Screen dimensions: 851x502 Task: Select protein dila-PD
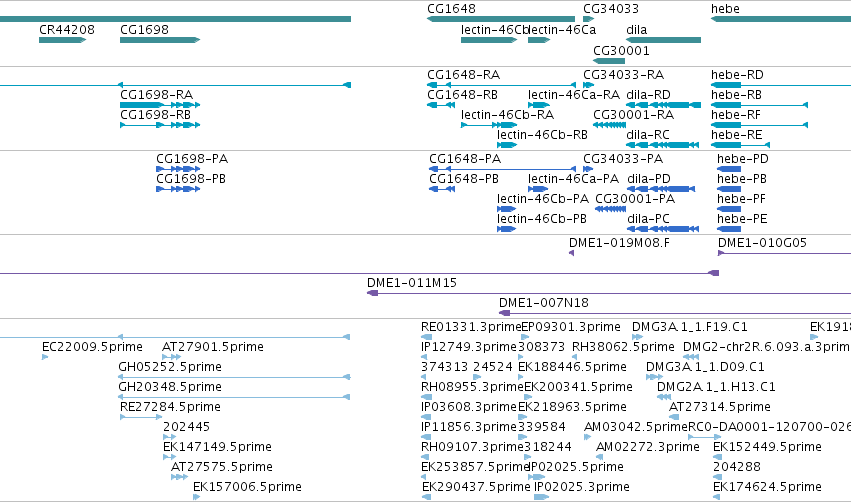click(x=661, y=189)
